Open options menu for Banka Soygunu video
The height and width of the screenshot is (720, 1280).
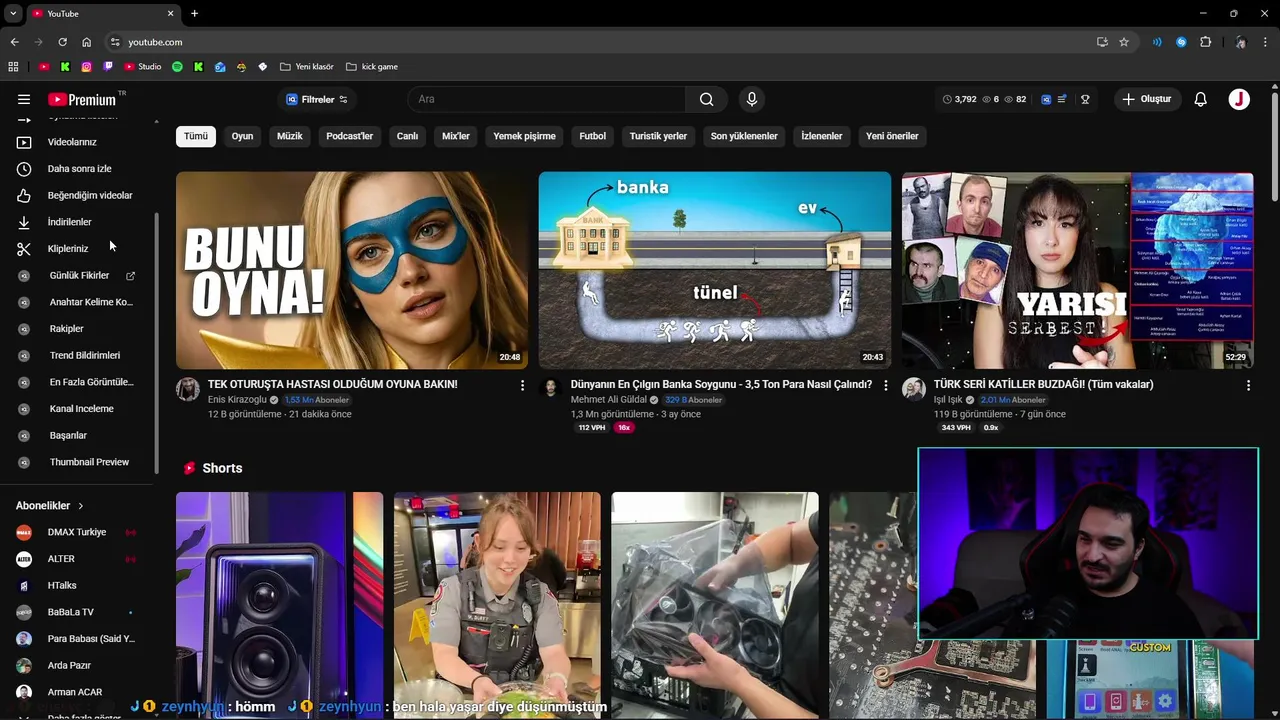click(885, 385)
